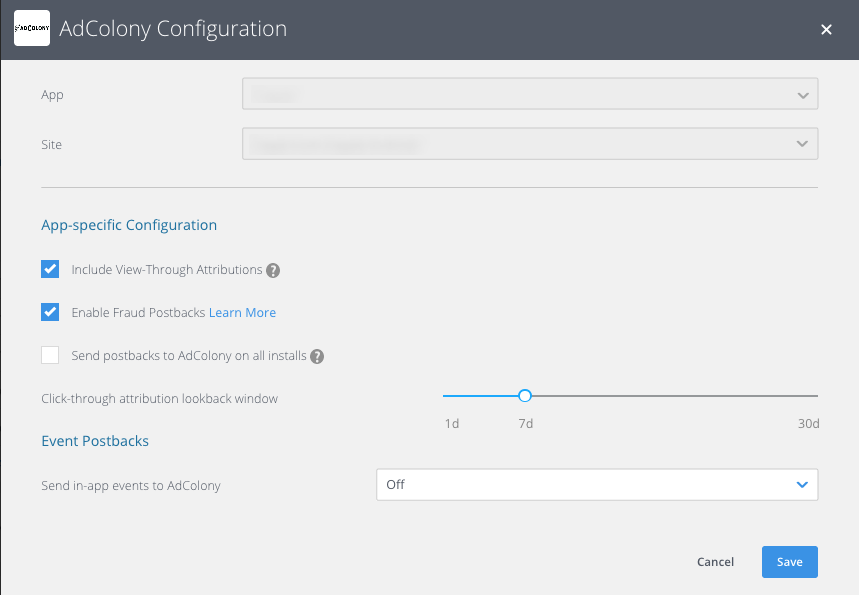Viewport: 859px width, 595px height.
Task: Click the chevron arrow on the App dropdown
Action: click(x=802, y=95)
